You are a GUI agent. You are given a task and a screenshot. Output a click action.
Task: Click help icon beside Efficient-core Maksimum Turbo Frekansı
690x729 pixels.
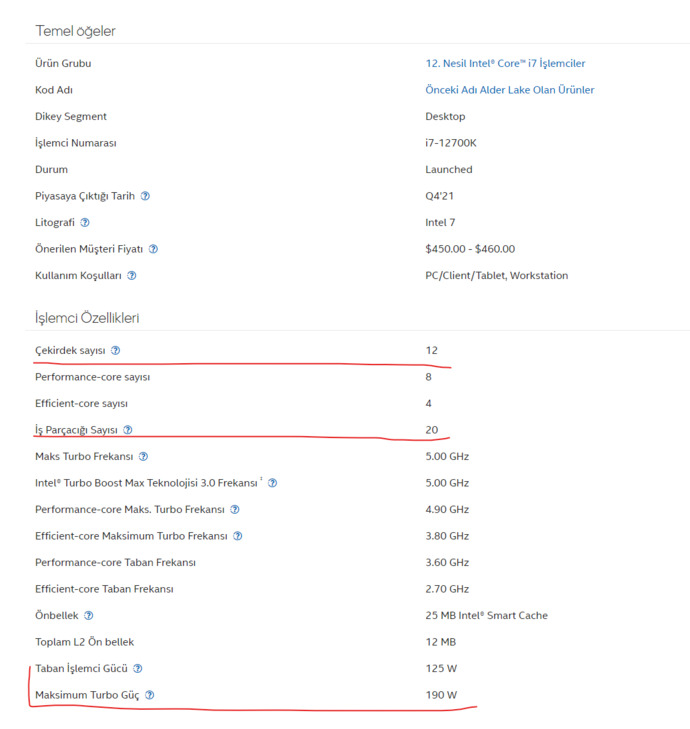point(238,536)
